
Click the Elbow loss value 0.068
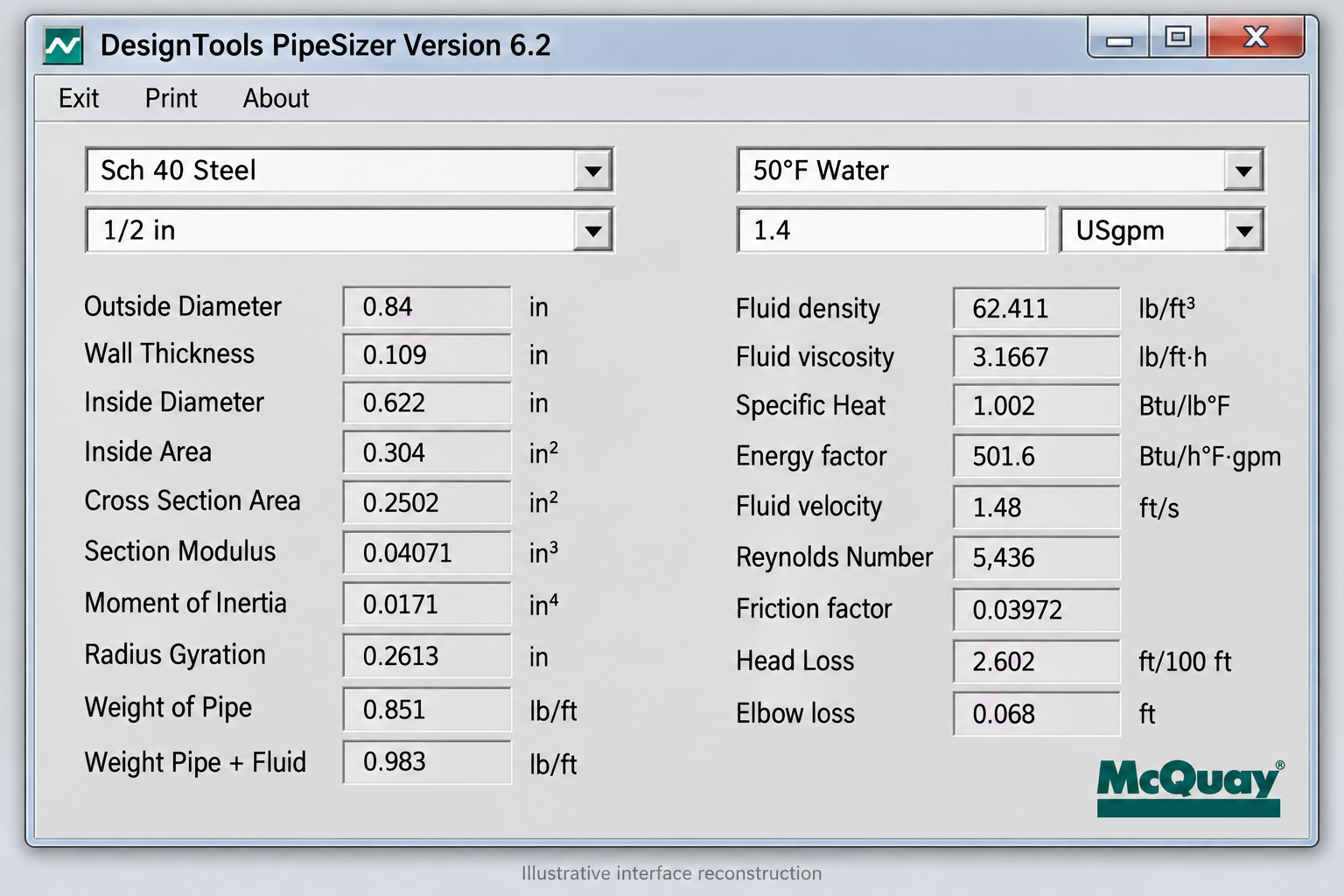pyautogui.click(x=1037, y=714)
